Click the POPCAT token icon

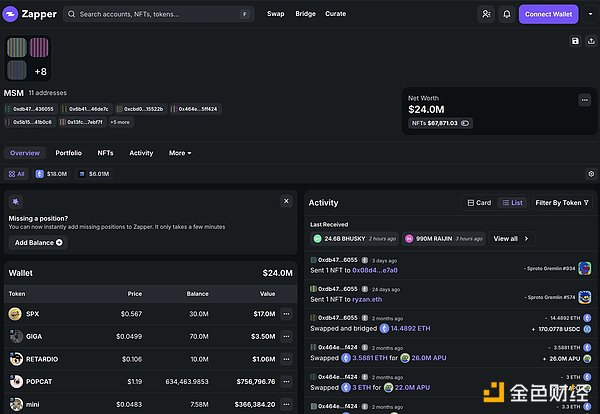16,381
